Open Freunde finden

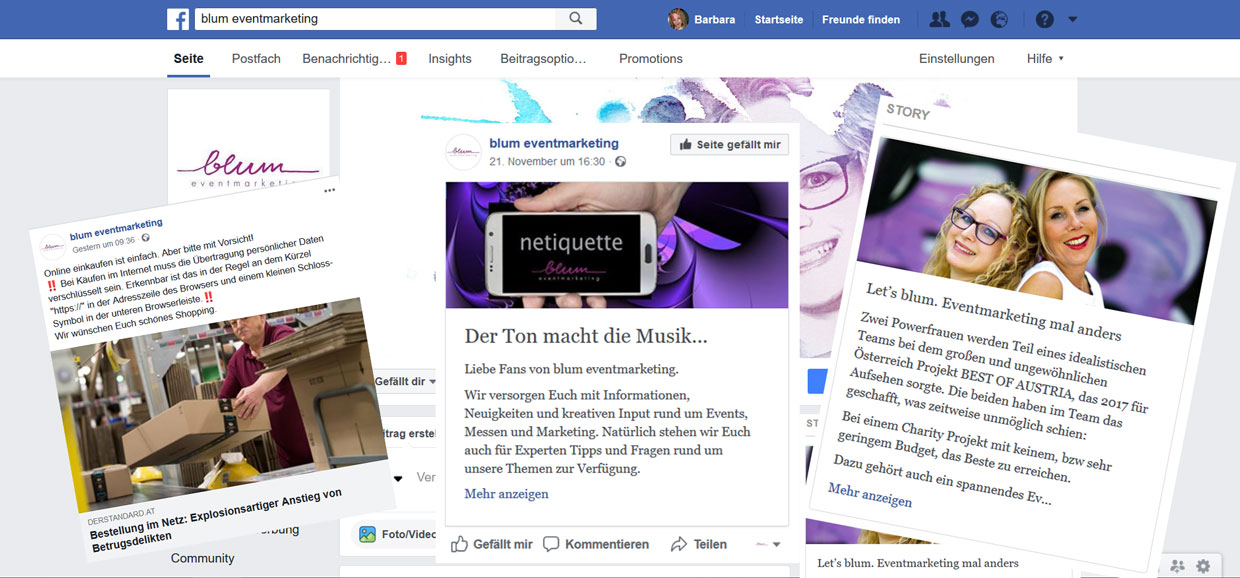click(x=861, y=19)
